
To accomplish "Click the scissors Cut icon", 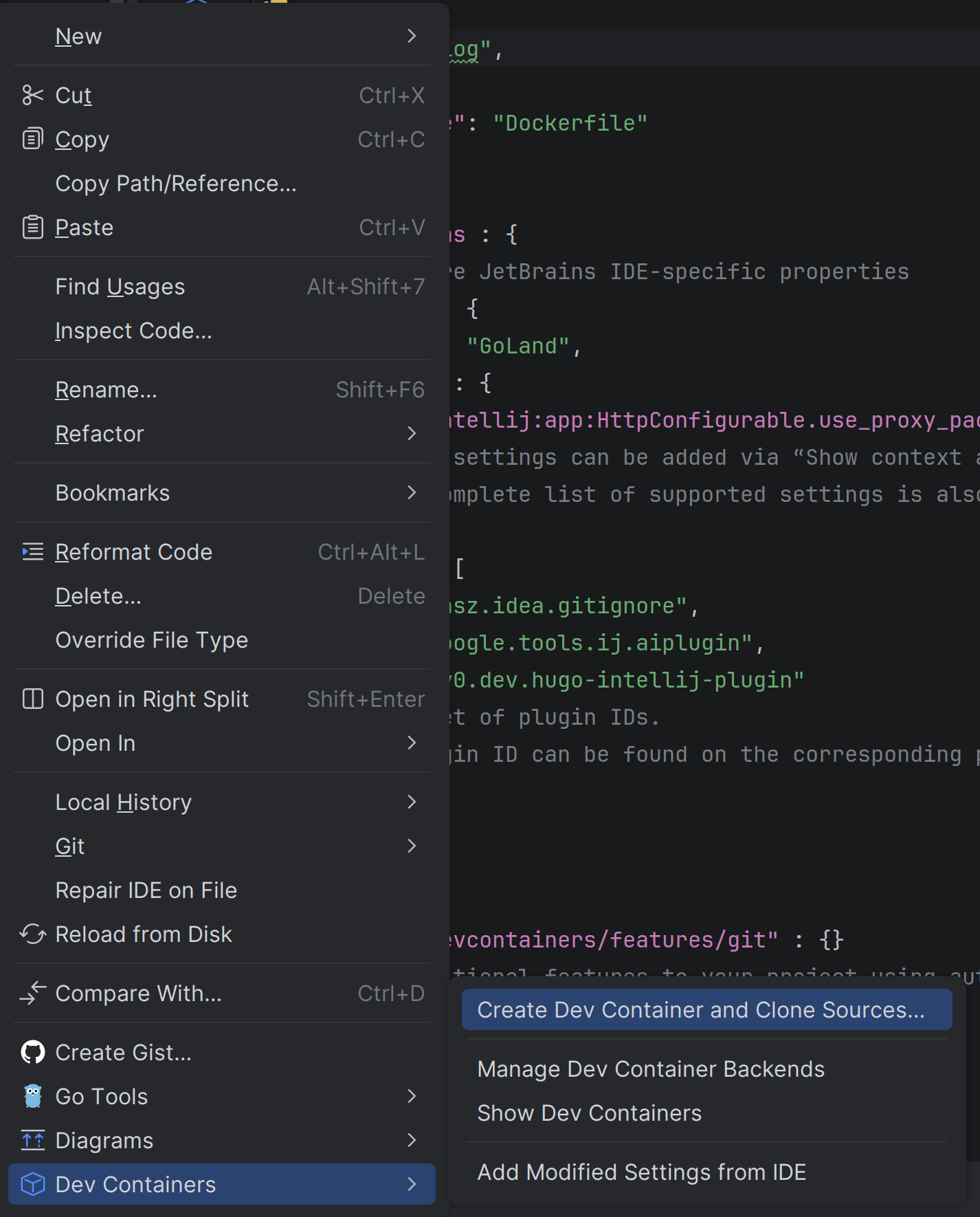I will [x=32, y=95].
